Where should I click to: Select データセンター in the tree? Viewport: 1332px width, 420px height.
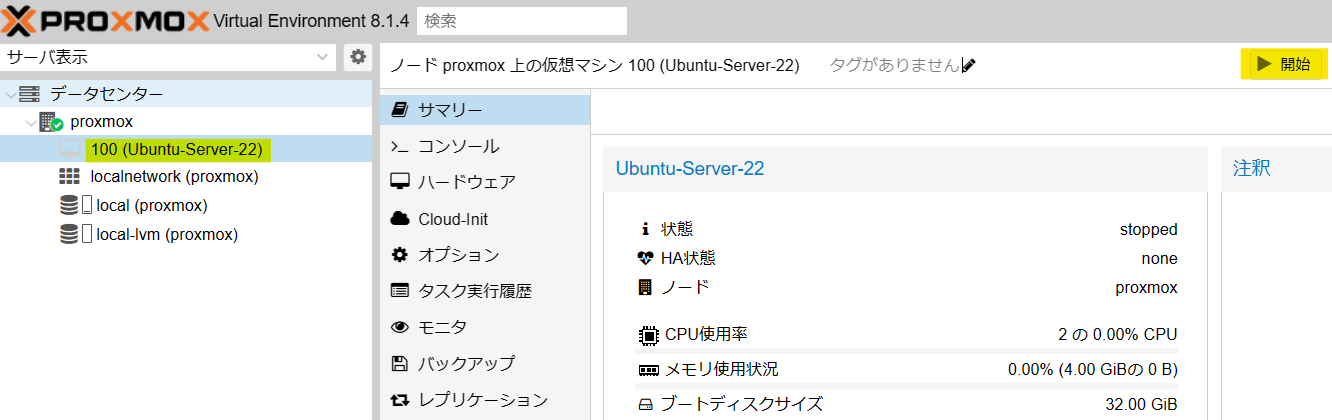[x=107, y=94]
